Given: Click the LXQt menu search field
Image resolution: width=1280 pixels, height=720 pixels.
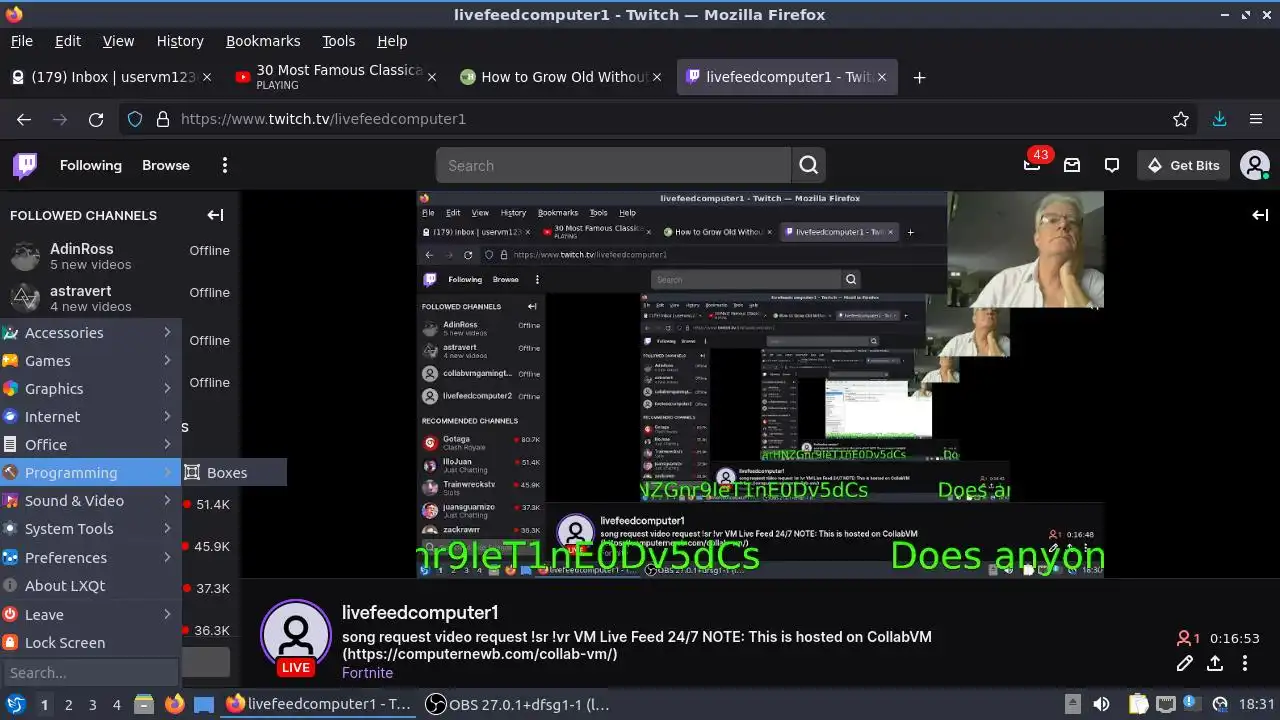Looking at the screenshot, I should 90,673.
